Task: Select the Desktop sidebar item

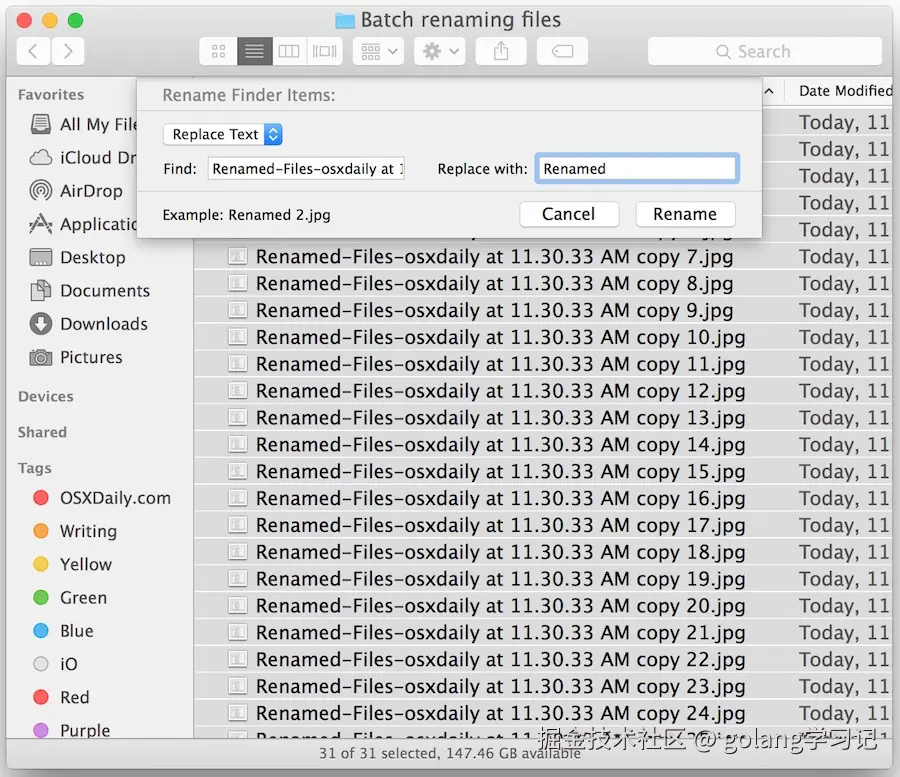Action: point(87,257)
